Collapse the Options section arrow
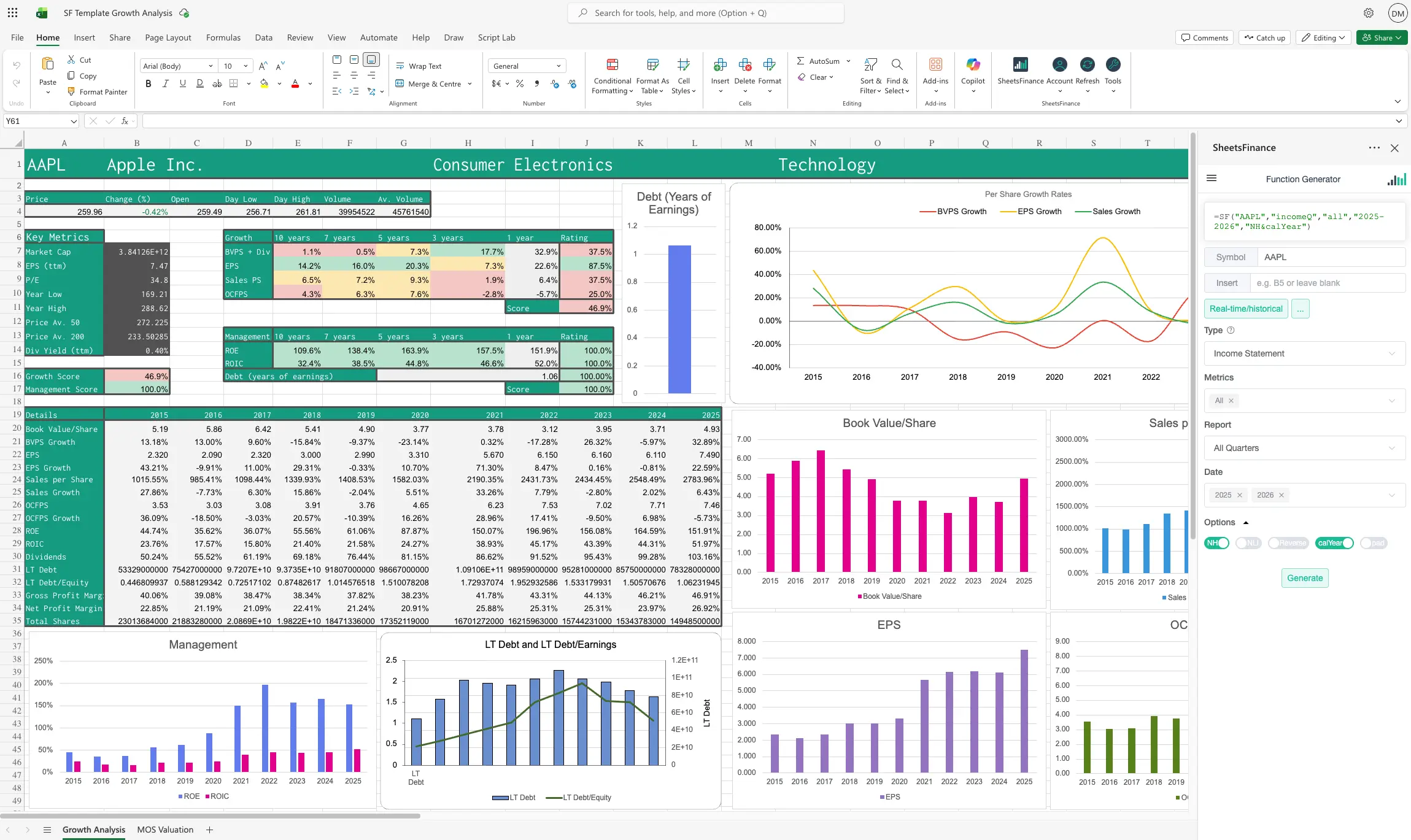1411x840 pixels. (x=1246, y=523)
